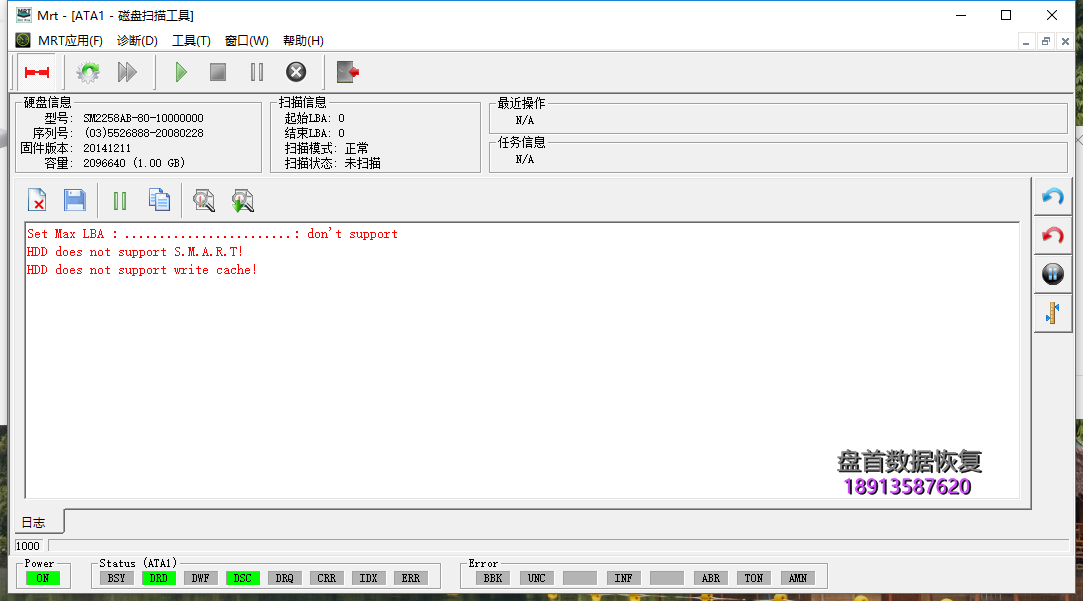Viewport: 1083px width, 601px height.
Task: Click the ruler icon in right sidebar
Action: (1052, 312)
